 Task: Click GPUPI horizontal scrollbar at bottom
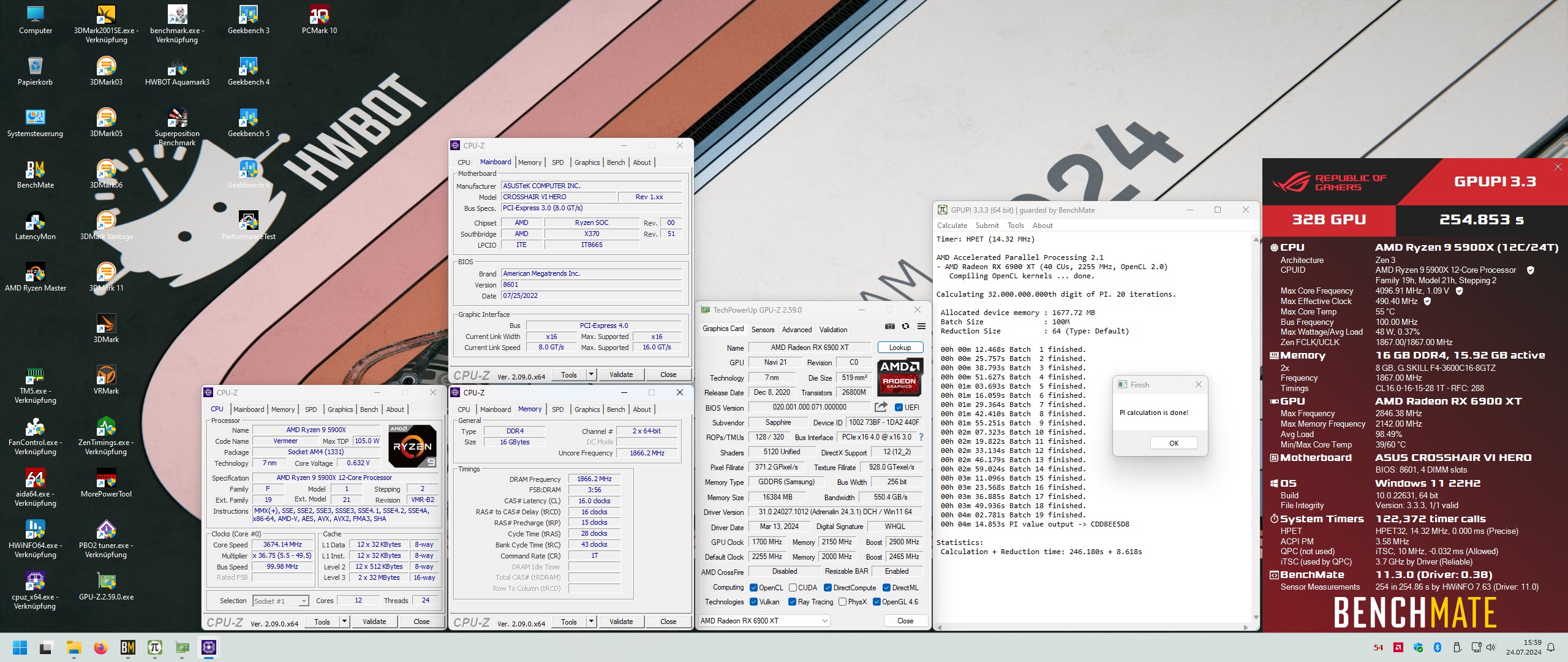pos(1093,627)
